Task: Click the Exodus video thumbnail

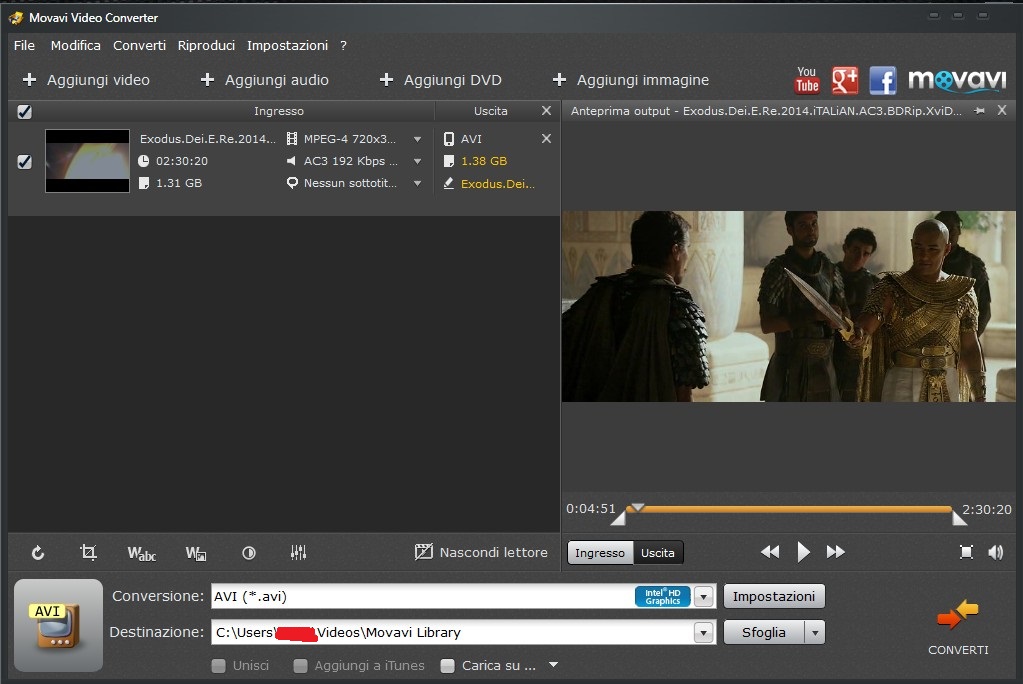Action: [87, 161]
